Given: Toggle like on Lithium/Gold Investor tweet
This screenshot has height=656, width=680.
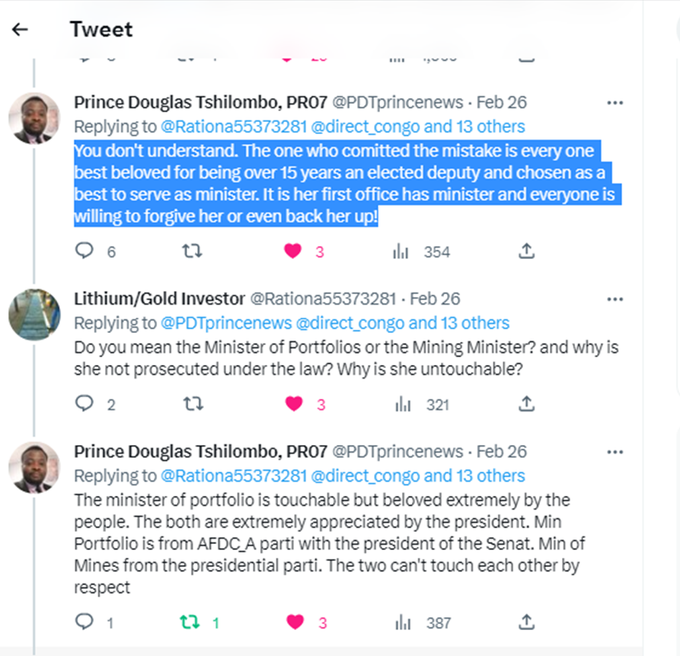Looking at the screenshot, I should [x=293, y=404].
